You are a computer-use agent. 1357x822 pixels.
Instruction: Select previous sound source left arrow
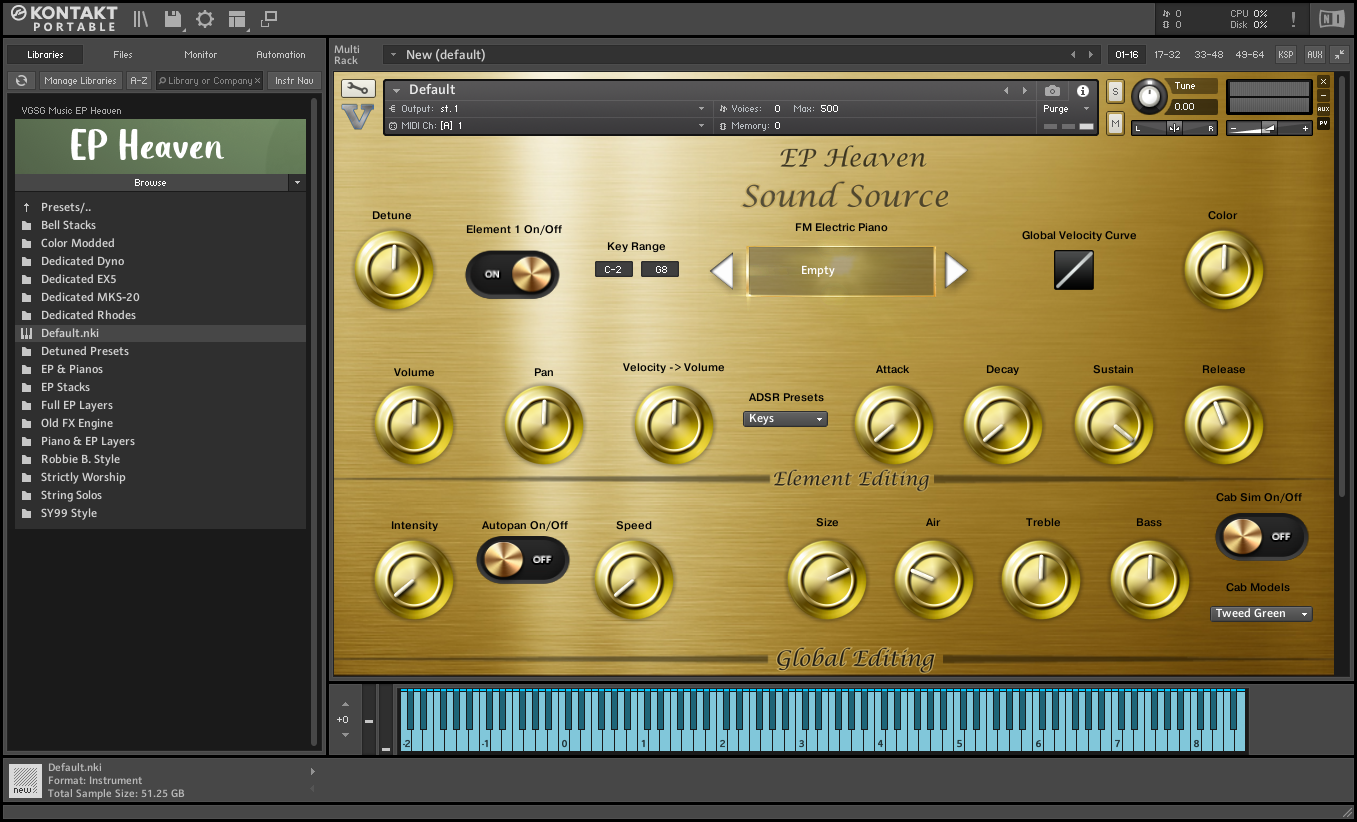pyautogui.click(x=722, y=271)
